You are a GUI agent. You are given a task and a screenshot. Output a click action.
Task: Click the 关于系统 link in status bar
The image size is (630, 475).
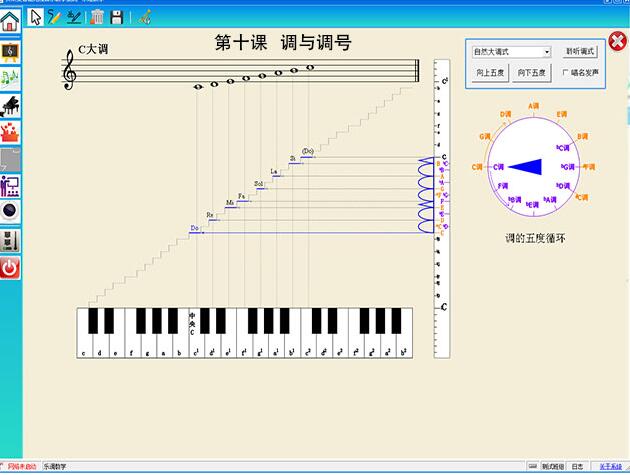coord(610,466)
